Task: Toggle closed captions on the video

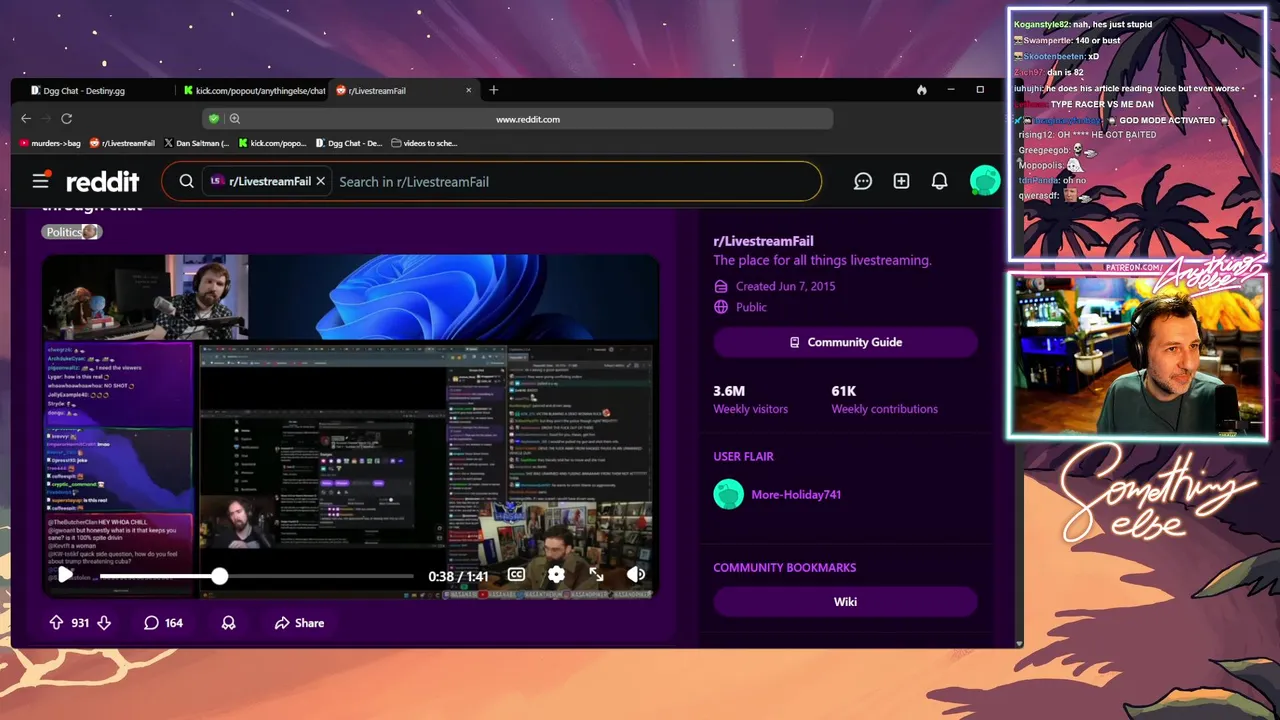Action: click(x=516, y=574)
